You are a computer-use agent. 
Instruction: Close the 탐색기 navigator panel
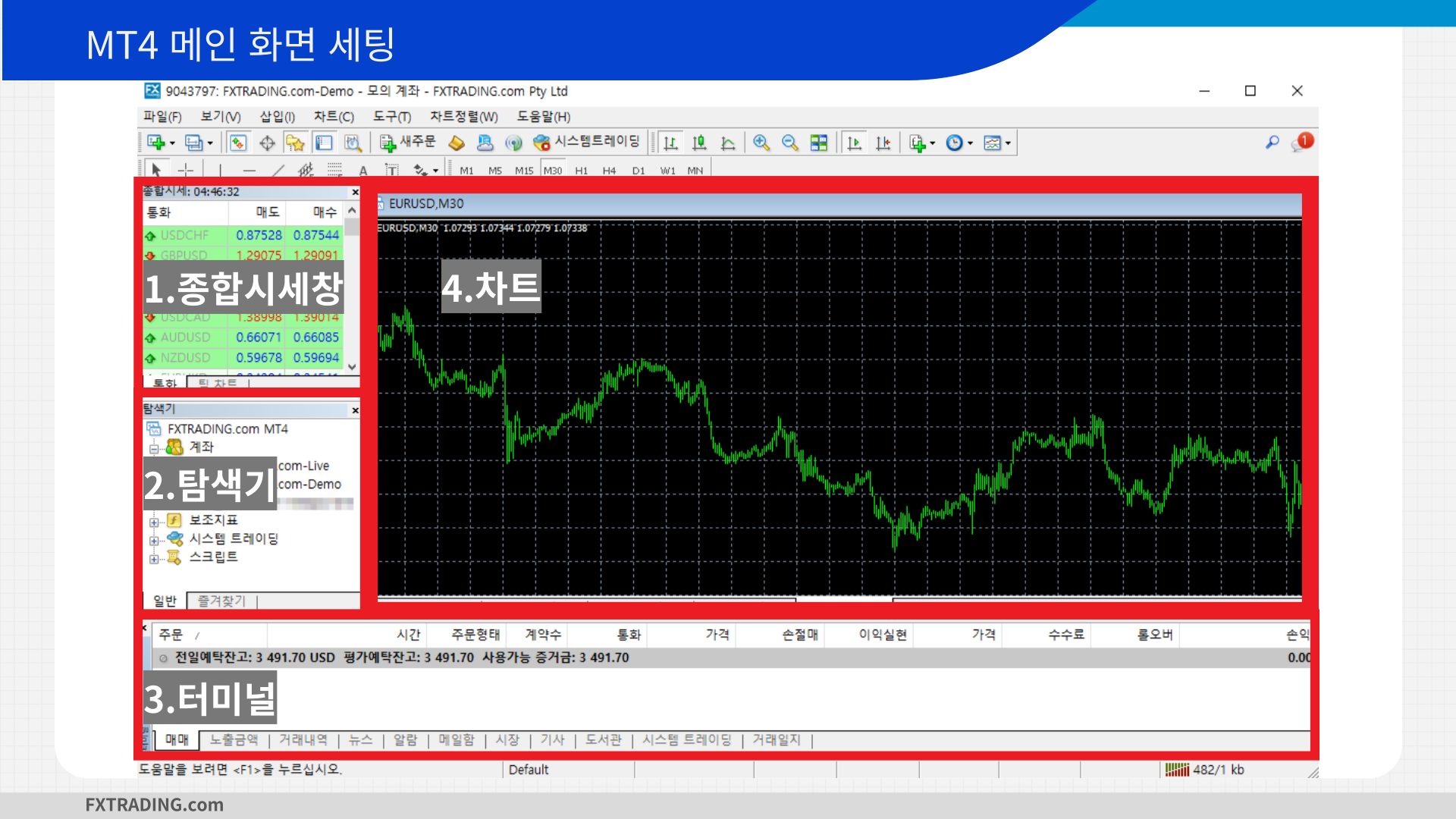(x=355, y=410)
